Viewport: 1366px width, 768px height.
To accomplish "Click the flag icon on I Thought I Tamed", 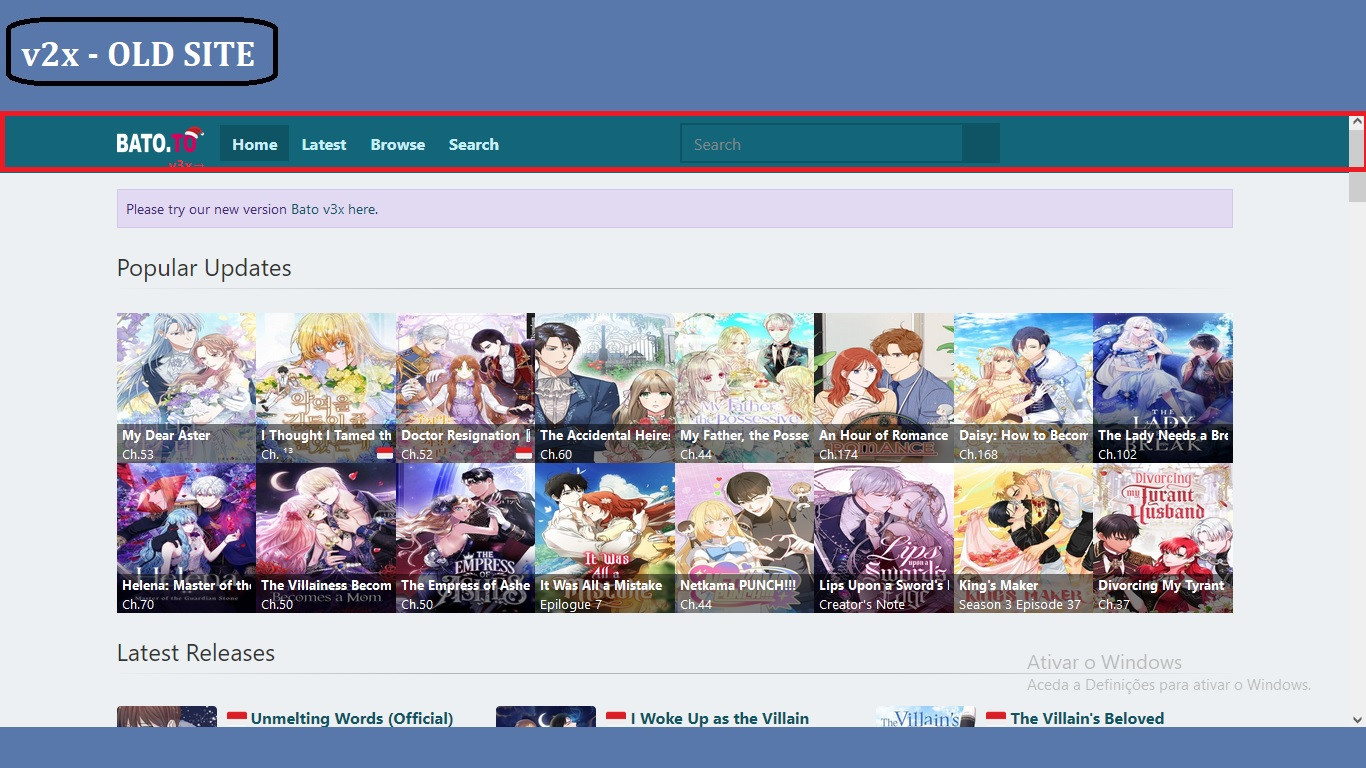I will coord(385,454).
